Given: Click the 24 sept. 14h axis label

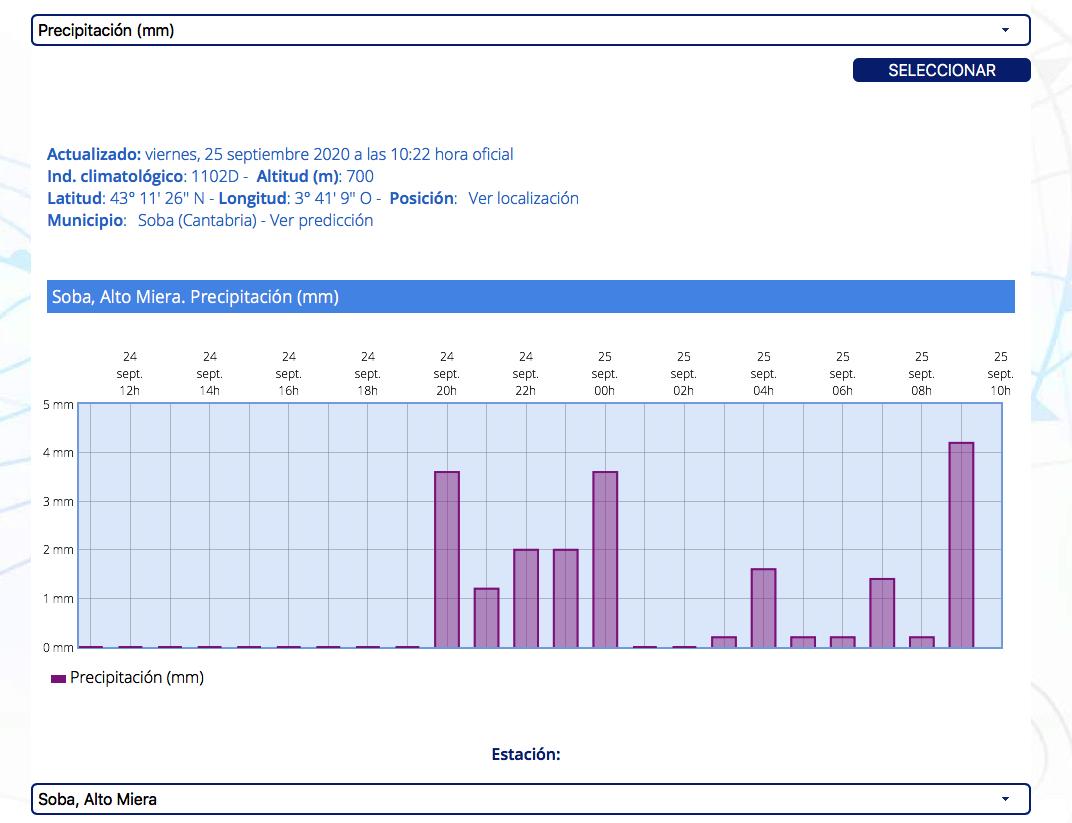Looking at the screenshot, I should click(x=209, y=374).
